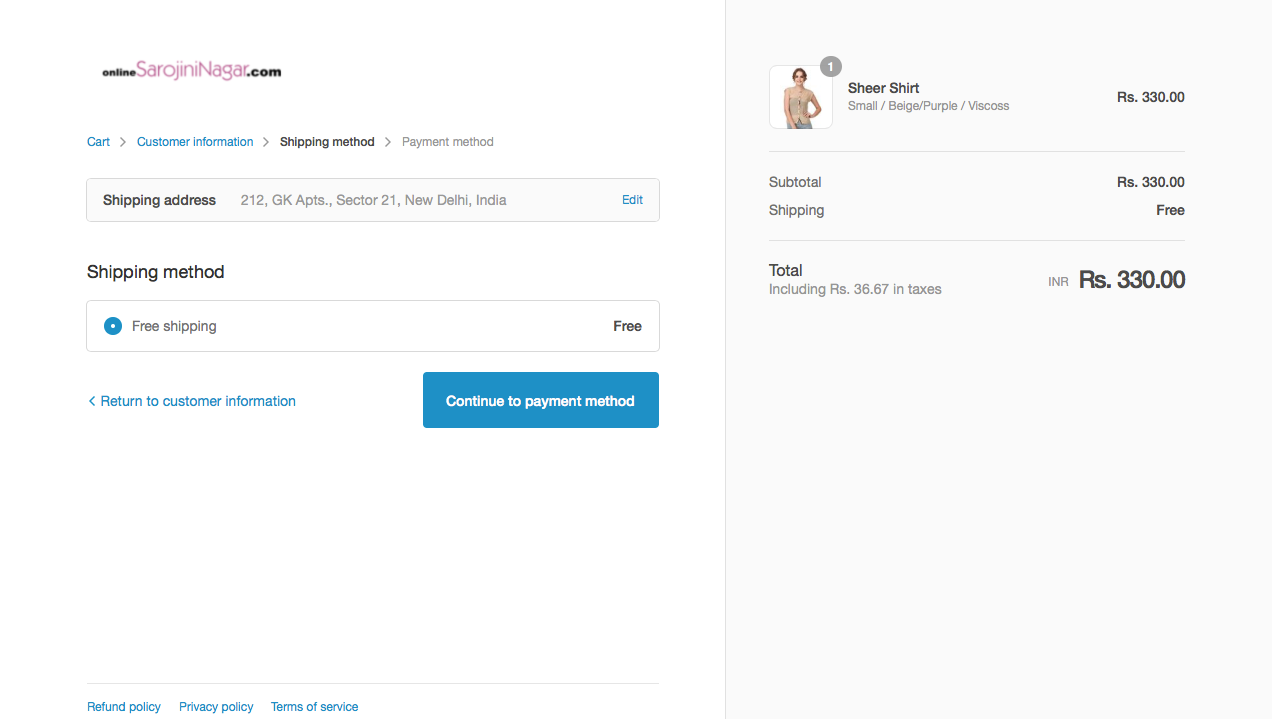Open the Privacy policy link
Viewport: 1272px width, 719px height.
(216, 707)
